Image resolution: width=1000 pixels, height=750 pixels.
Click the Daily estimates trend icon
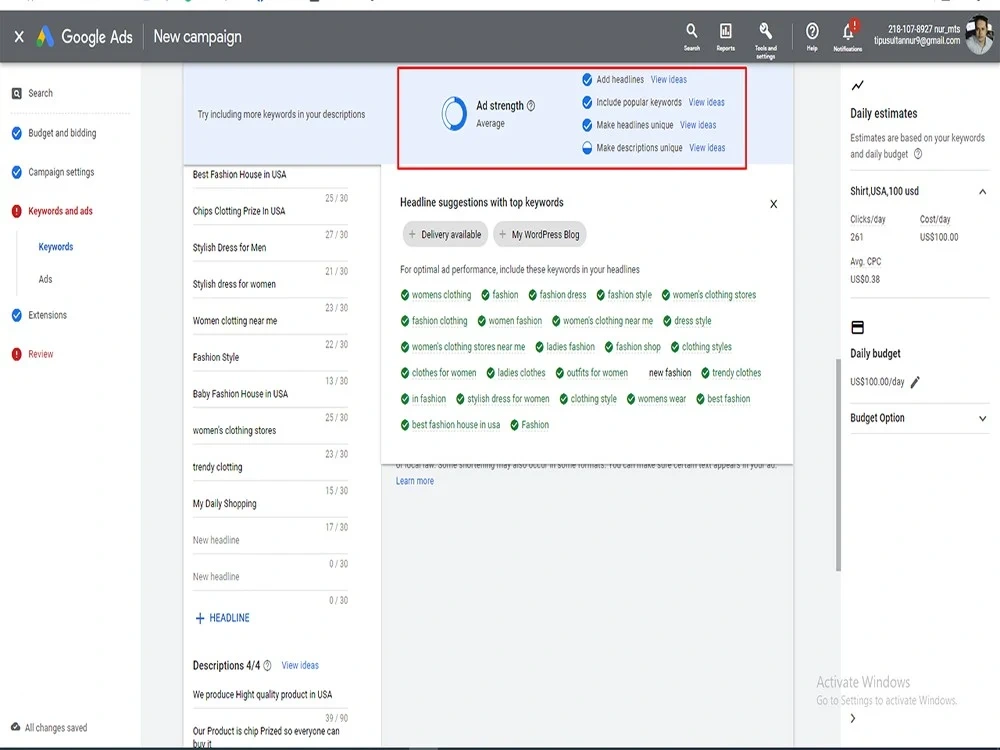(857, 85)
